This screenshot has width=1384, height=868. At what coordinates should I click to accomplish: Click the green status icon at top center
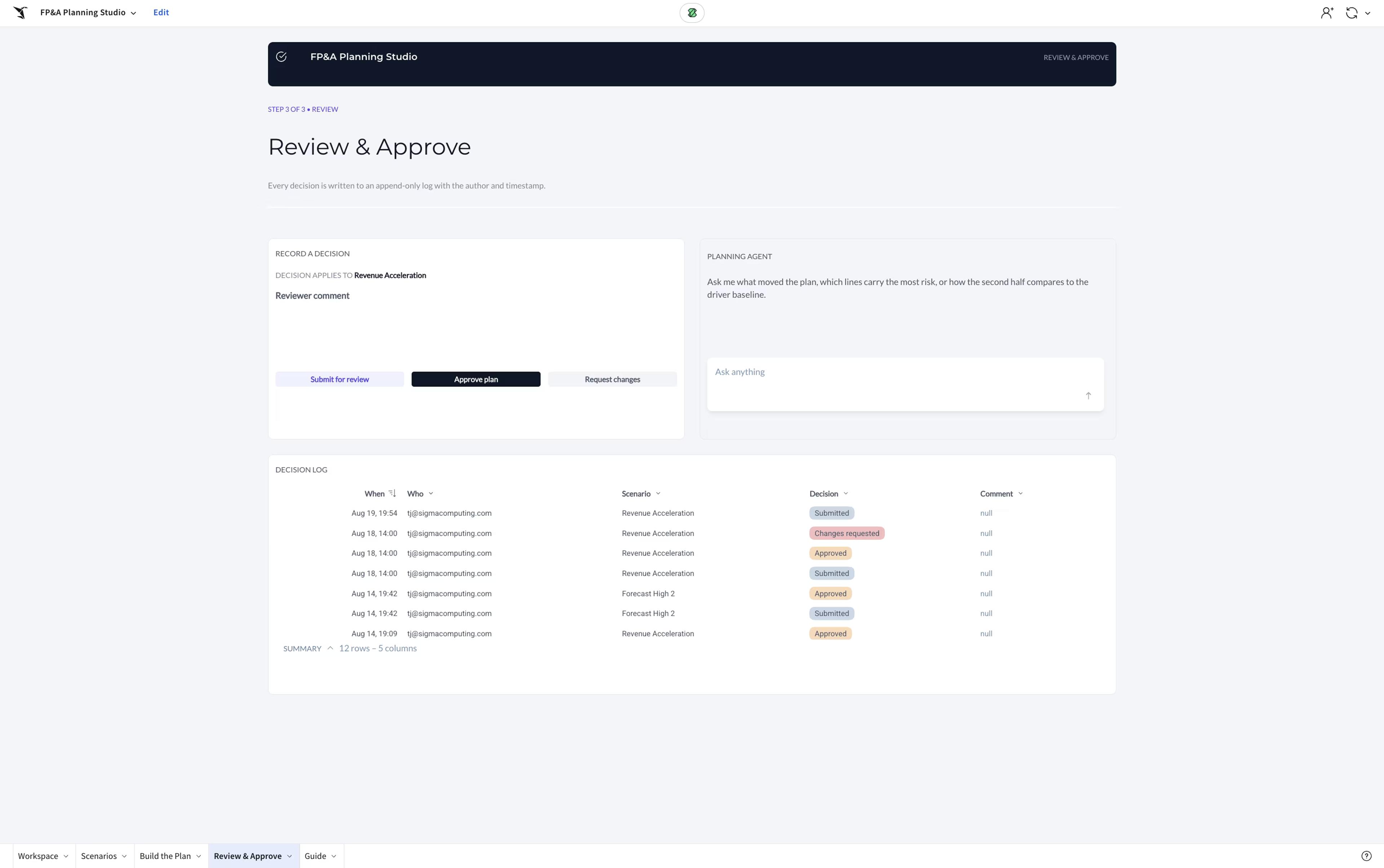tap(692, 13)
